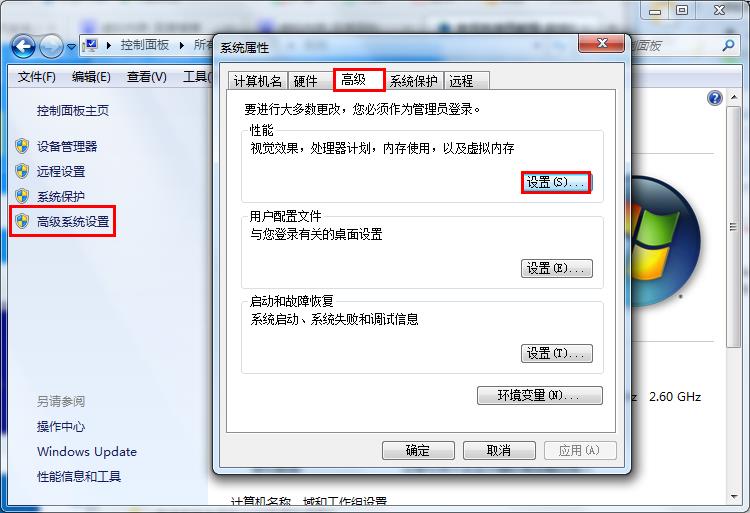This screenshot has height=513, width=750.
Task: Open 高级系统设置 in the sidebar
Action: pos(73,221)
